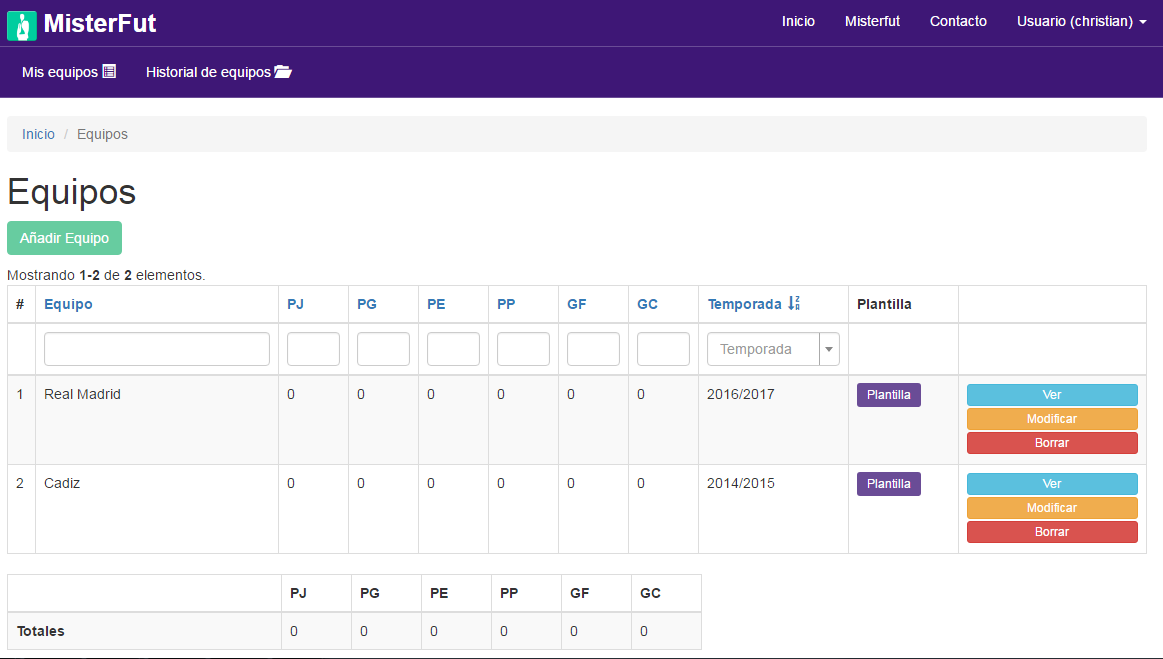Screen dimensions: 1163x659
Task: Sort table by Temporada column header
Action: point(745,304)
